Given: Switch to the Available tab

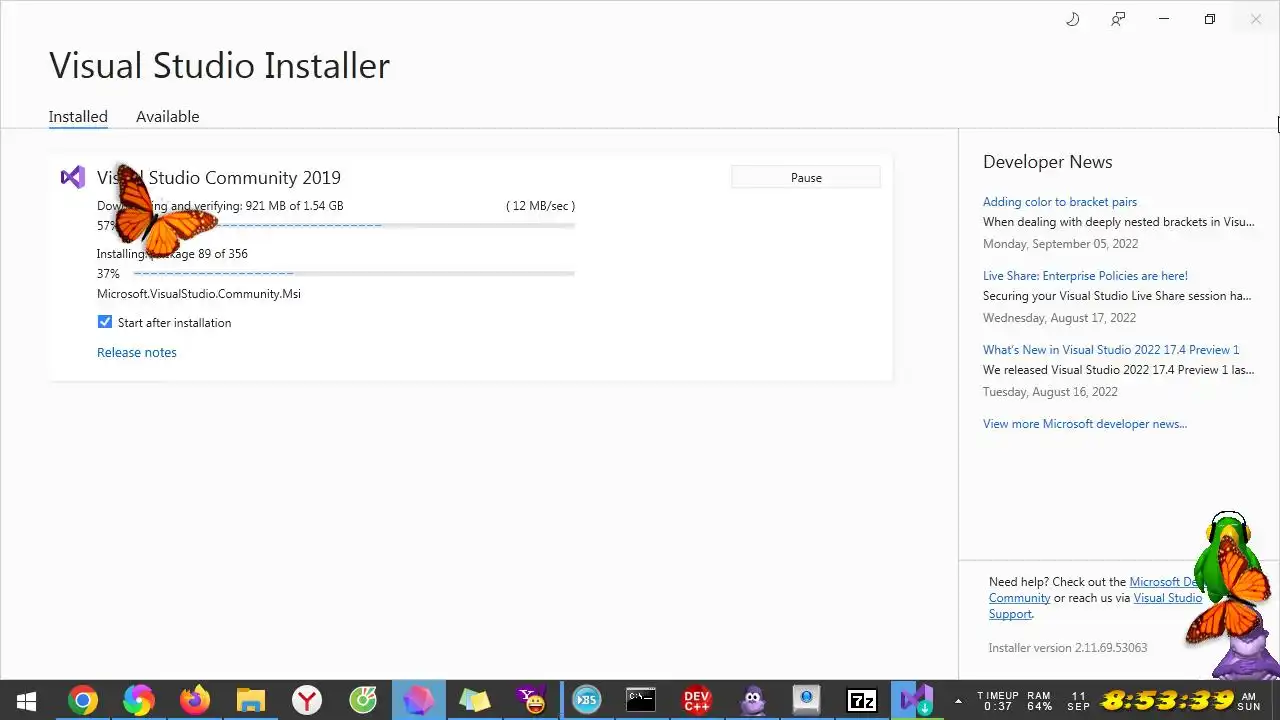Looking at the screenshot, I should [x=167, y=117].
